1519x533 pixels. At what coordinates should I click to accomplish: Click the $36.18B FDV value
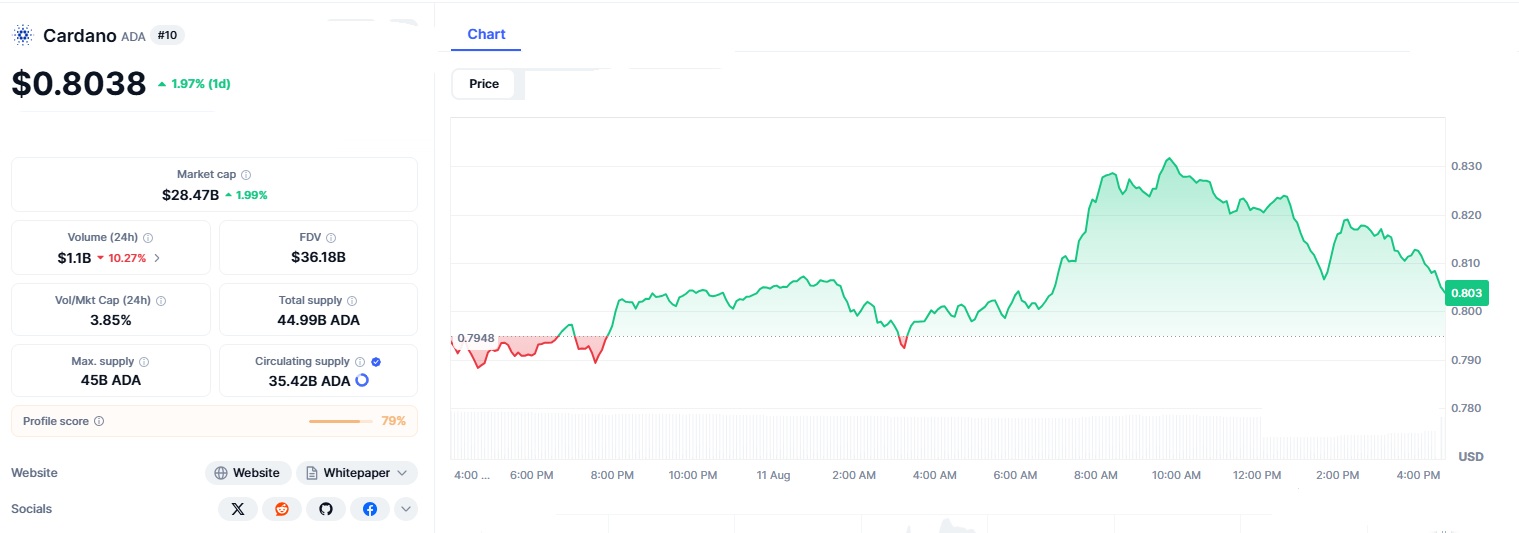point(318,257)
